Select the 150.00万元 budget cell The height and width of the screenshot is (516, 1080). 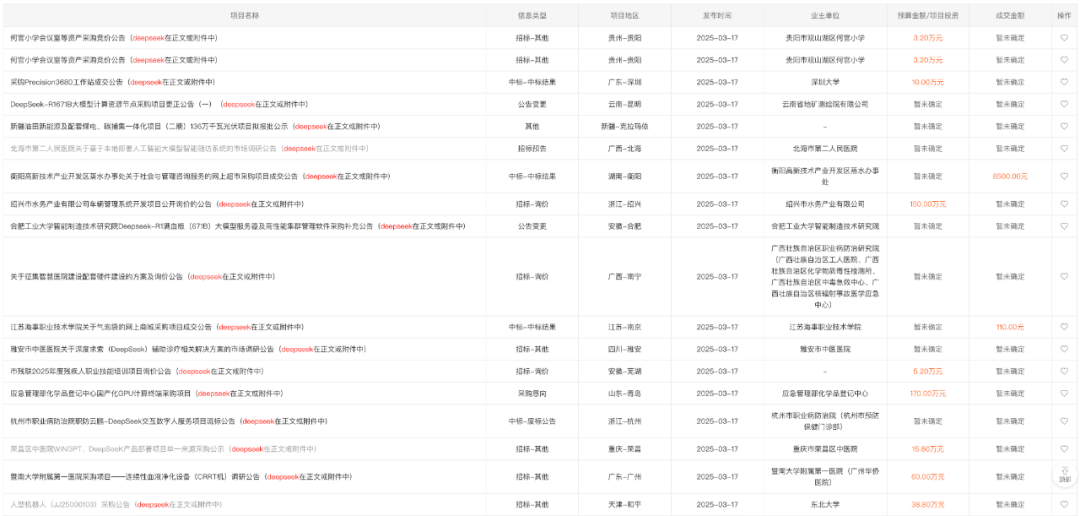pos(928,204)
